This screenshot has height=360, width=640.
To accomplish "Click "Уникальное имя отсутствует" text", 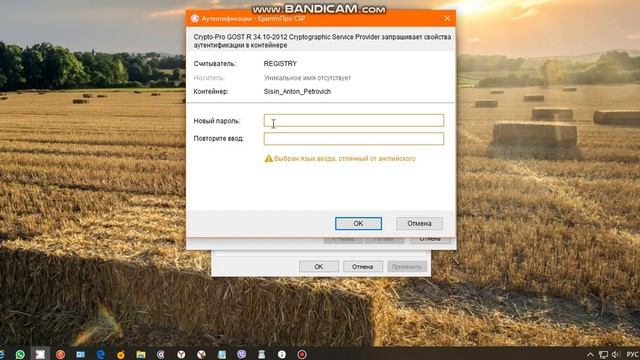I will (307, 78).
